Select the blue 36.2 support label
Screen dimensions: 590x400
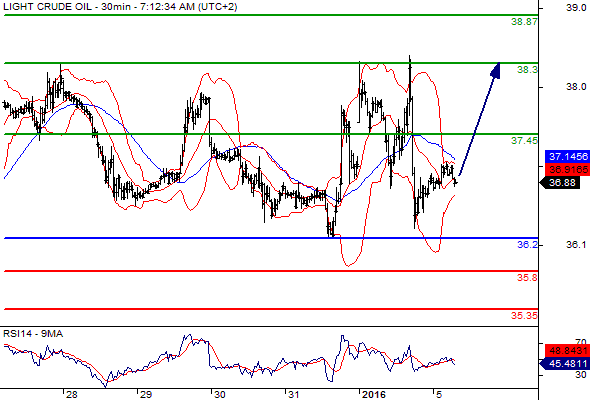tap(527, 245)
